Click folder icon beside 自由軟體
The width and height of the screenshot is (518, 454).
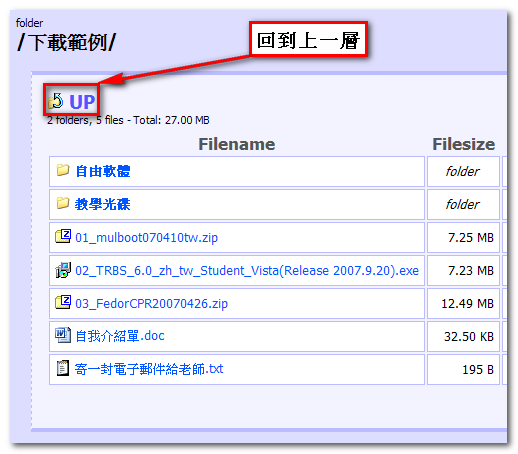point(63,170)
